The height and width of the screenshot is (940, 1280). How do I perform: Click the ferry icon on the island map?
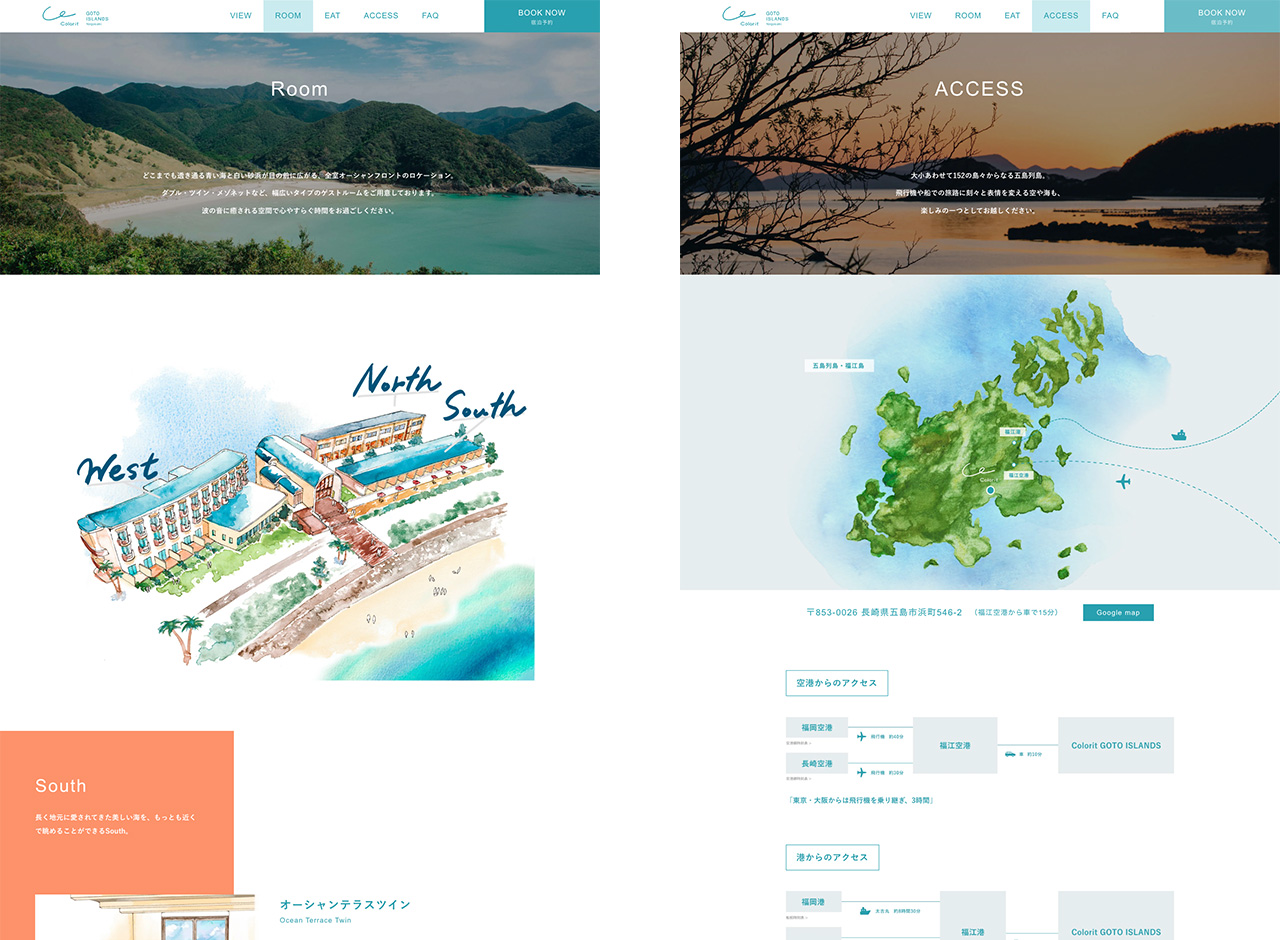tap(1180, 435)
